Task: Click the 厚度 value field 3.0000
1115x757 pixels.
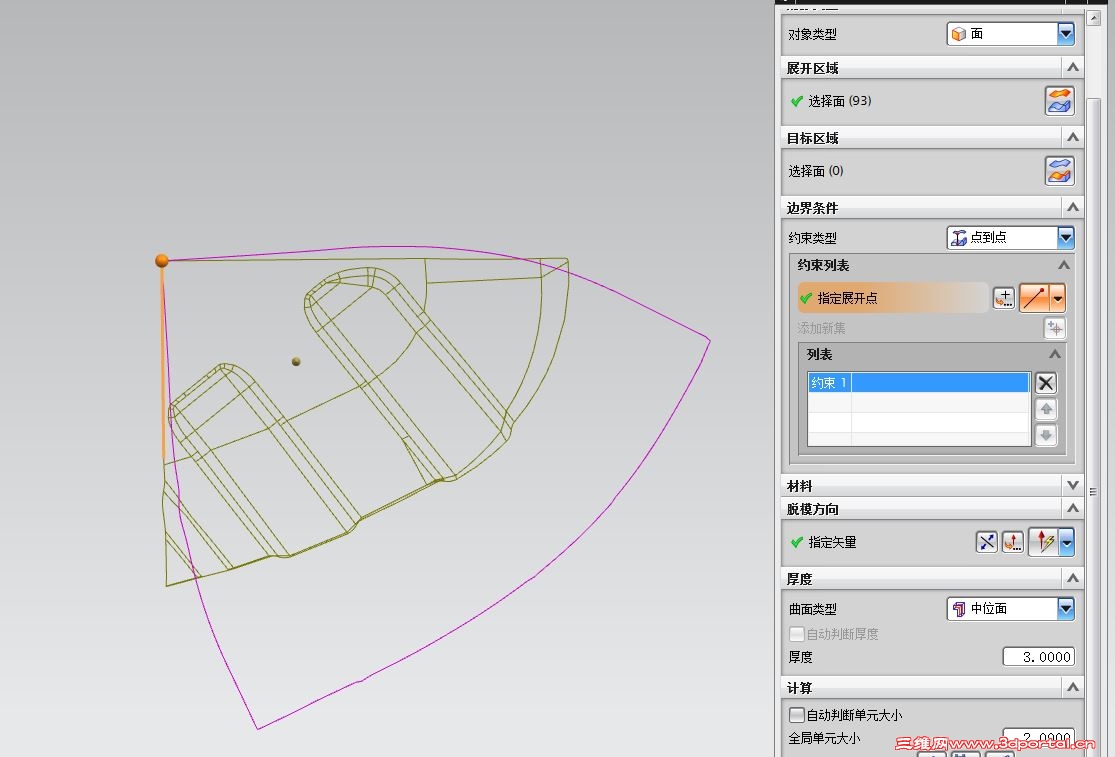Action: click(x=1038, y=657)
